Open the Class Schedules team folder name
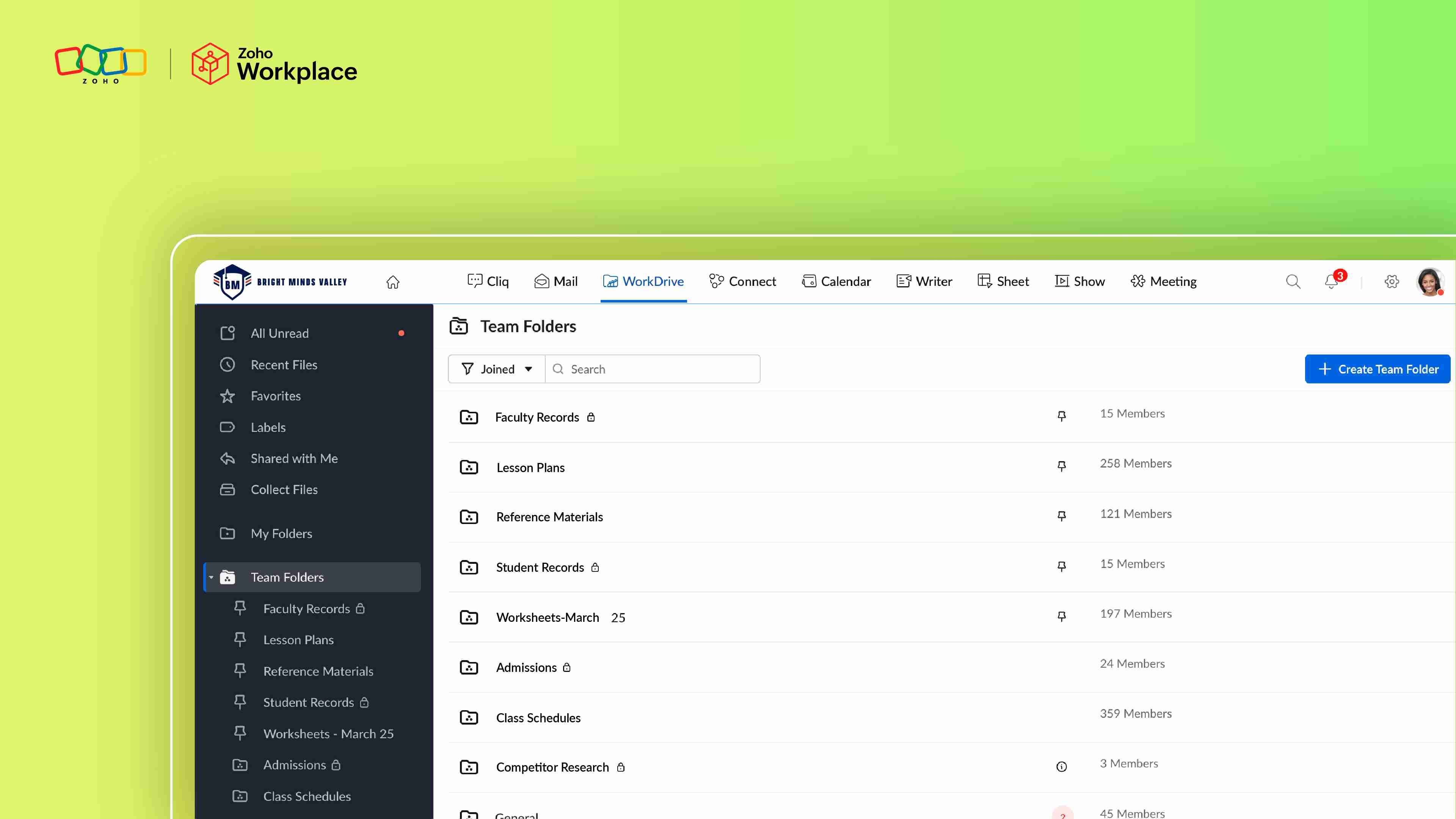Image resolution: width=1456 pixels, height=819 pixels. tap(538, 718)
